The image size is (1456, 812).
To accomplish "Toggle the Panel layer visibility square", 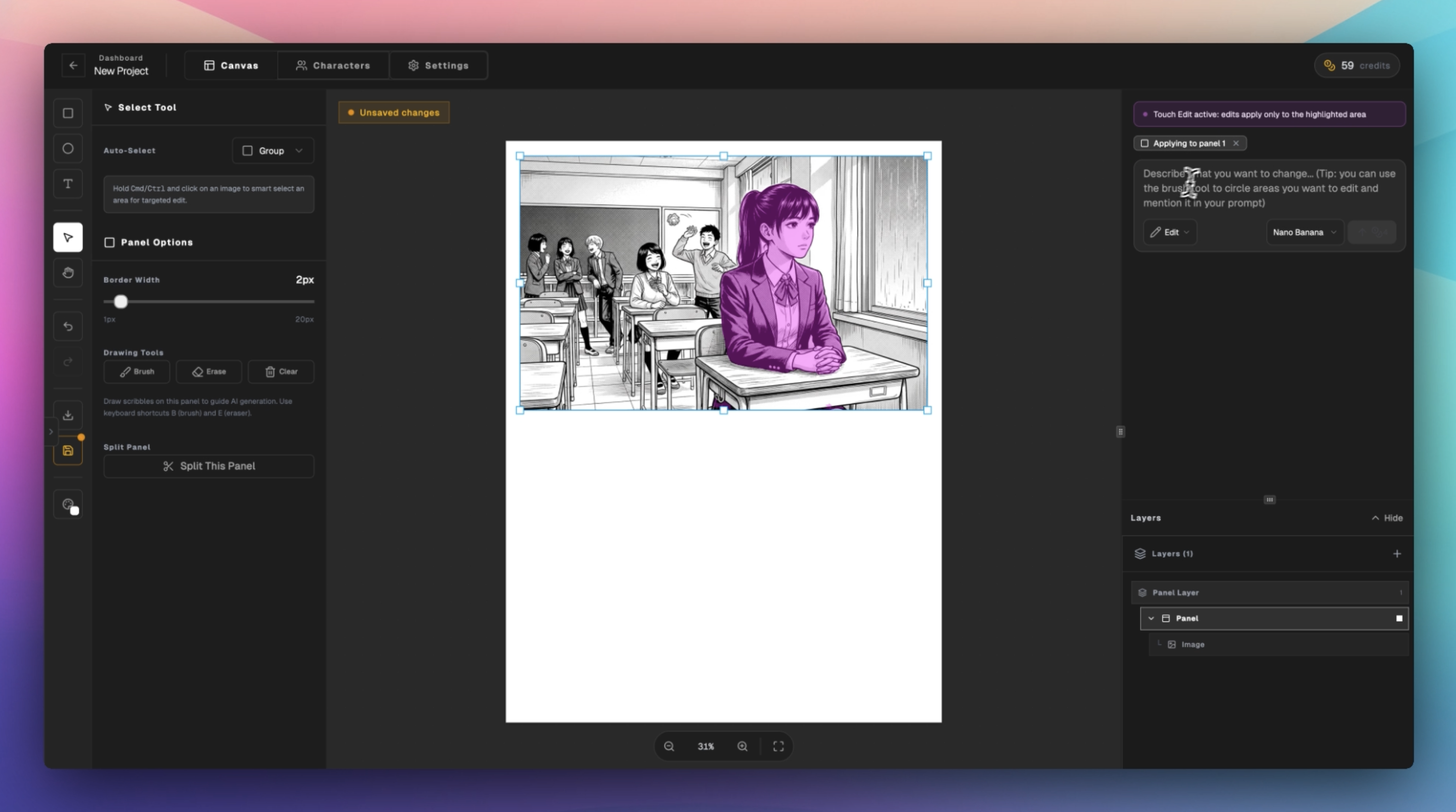I will pos(1399,618).
